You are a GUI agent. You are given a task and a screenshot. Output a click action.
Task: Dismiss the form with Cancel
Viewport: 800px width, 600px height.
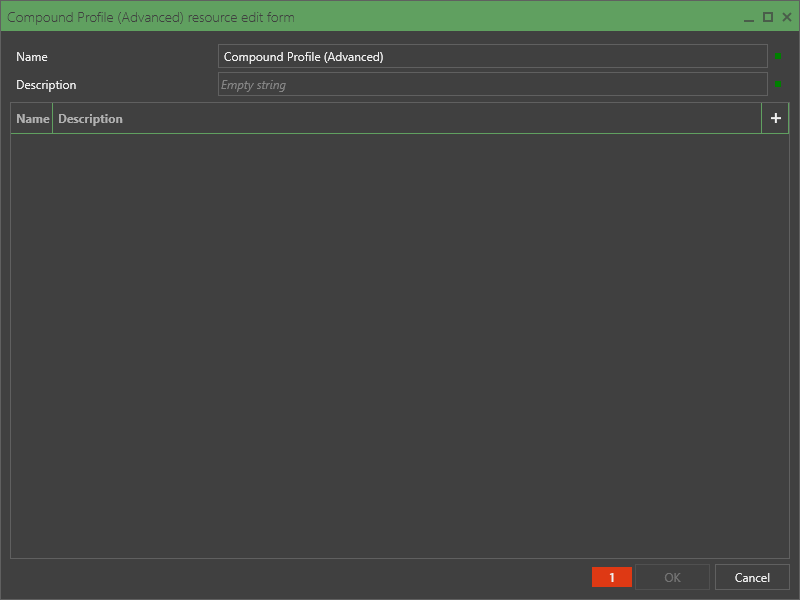(752, 577)
